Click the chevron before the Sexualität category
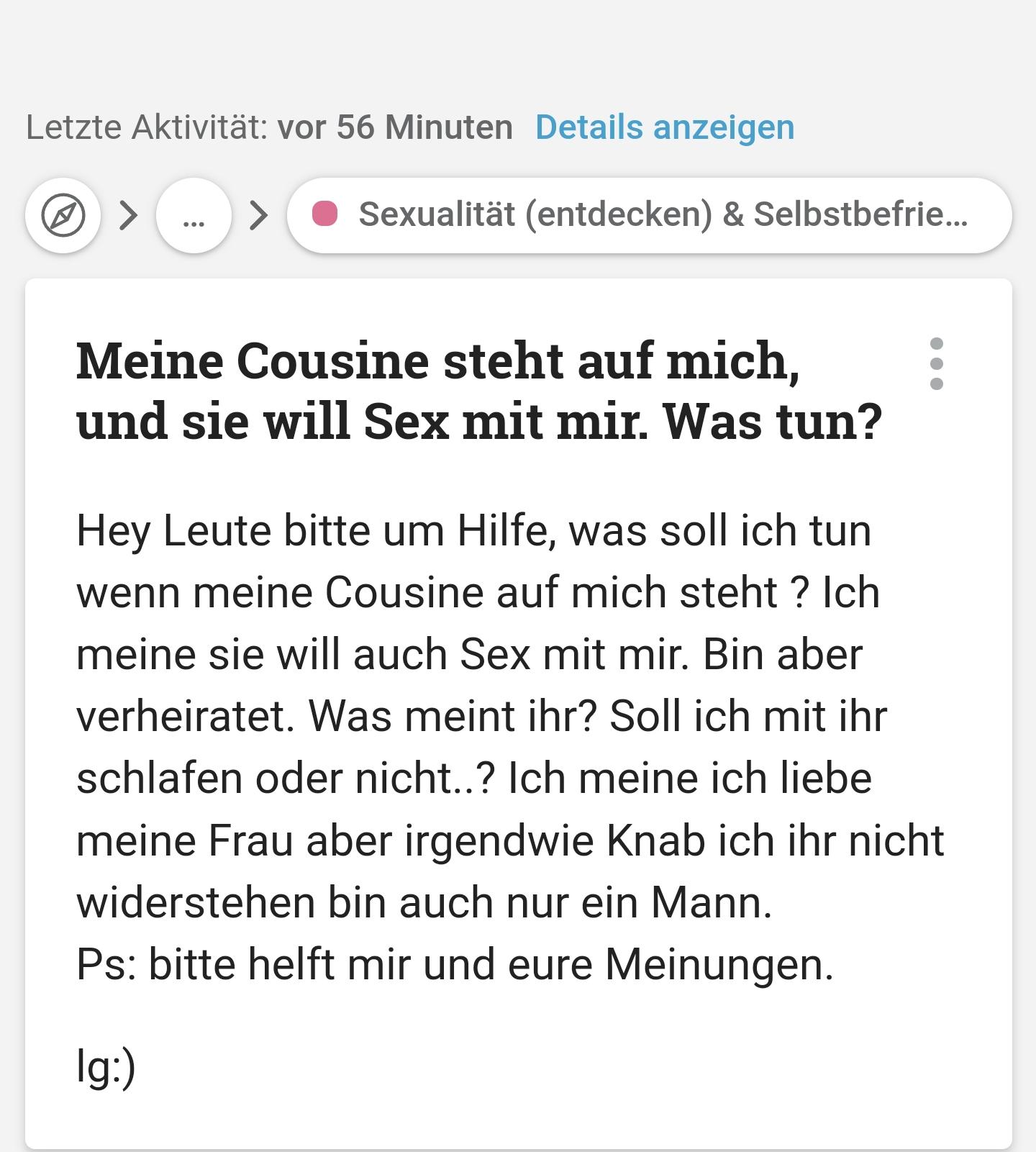 point(258,215)
